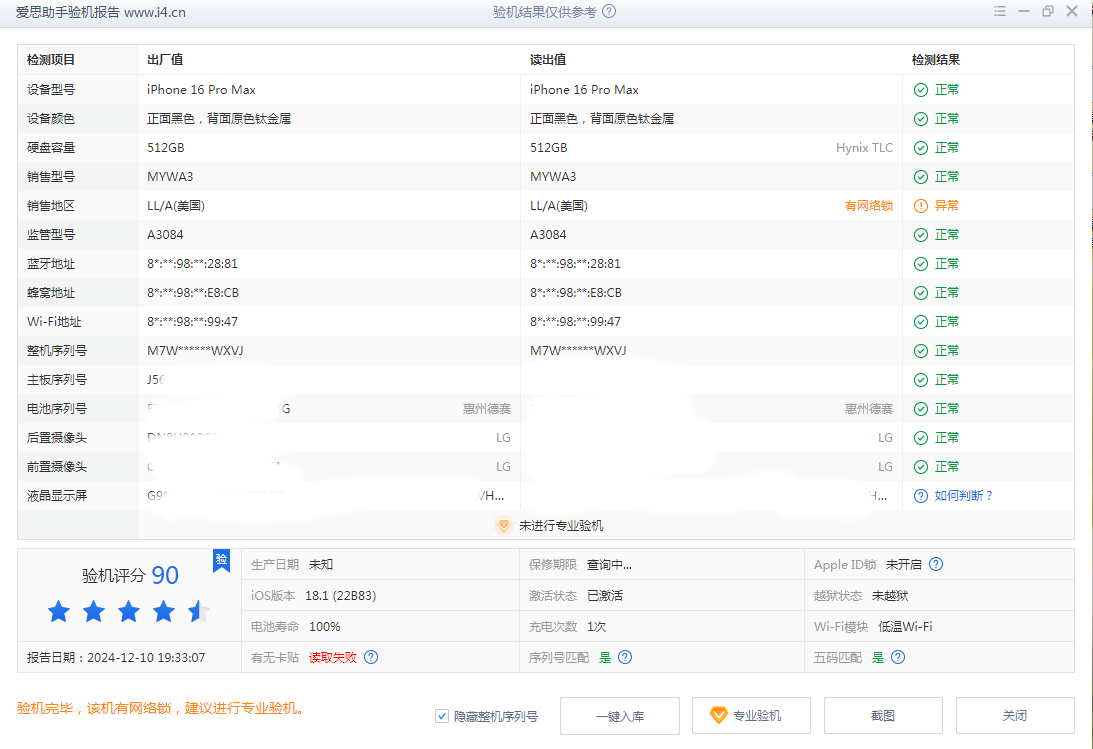Click the 检测项目 column header

tap(51, 60)
